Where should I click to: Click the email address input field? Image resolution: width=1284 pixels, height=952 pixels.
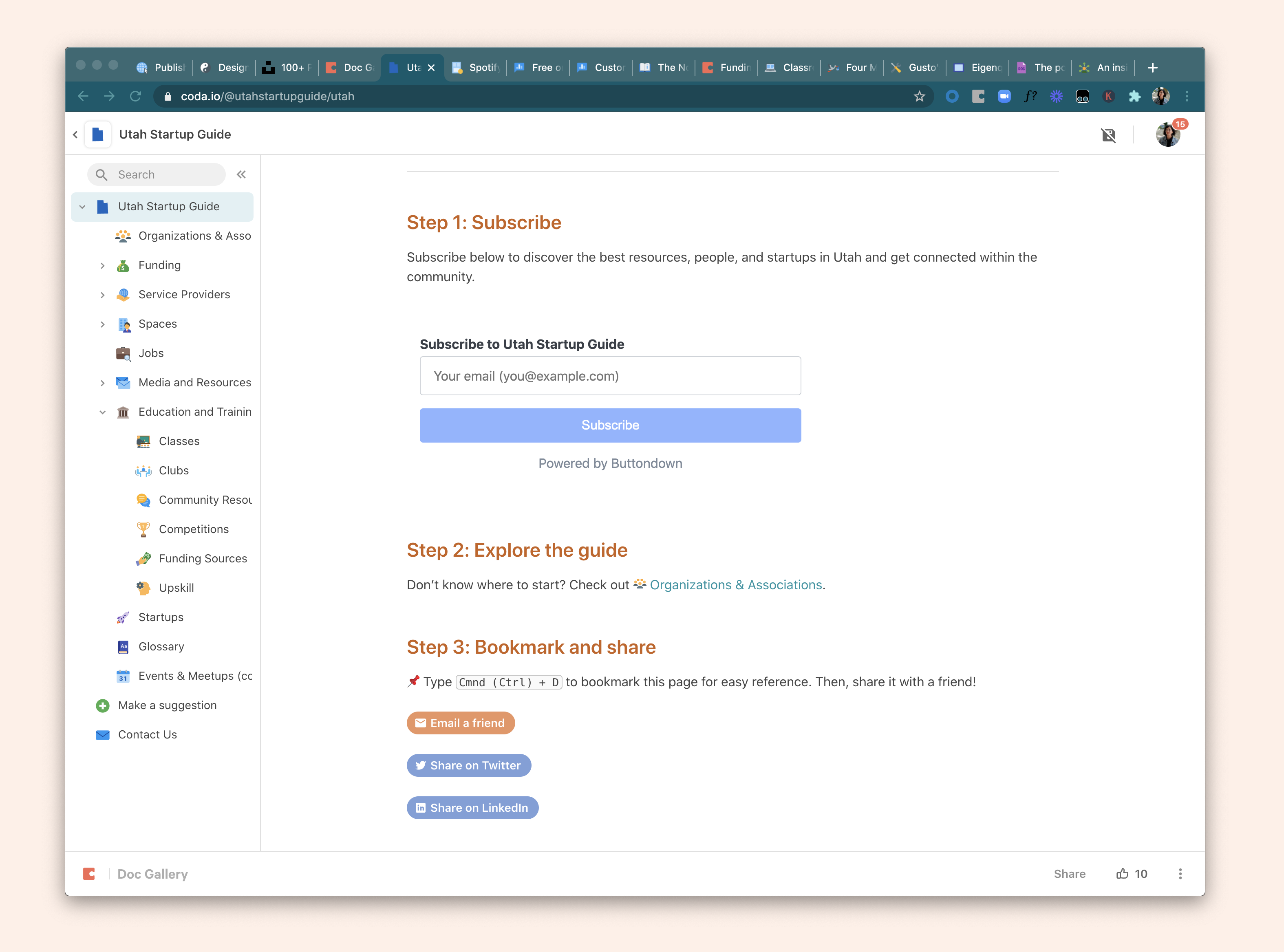(610, 376)
